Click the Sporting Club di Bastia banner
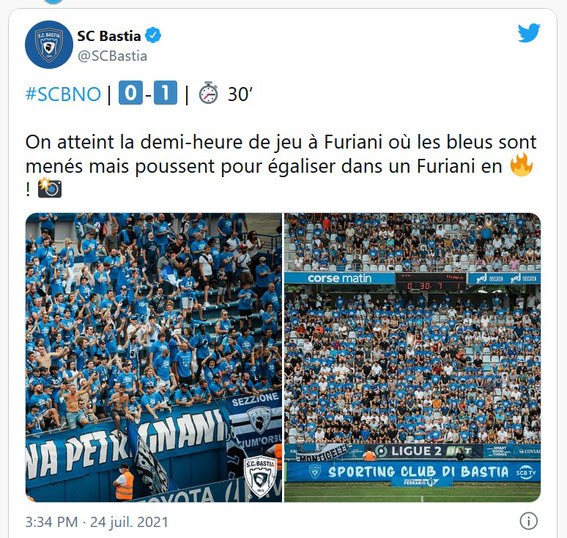The width and height of the screenshot is (567, 538). (x=413, y=472)
